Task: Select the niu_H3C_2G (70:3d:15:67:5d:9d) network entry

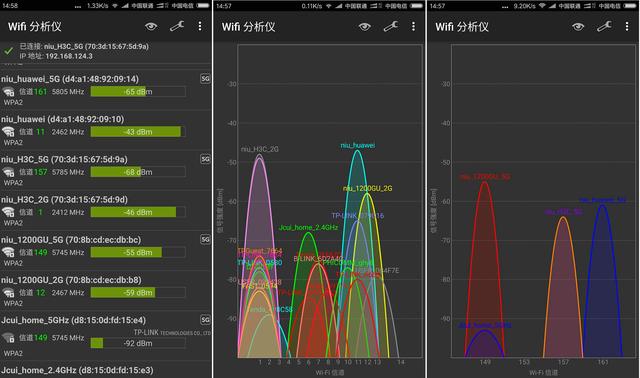Action: [x=106, y=210]
